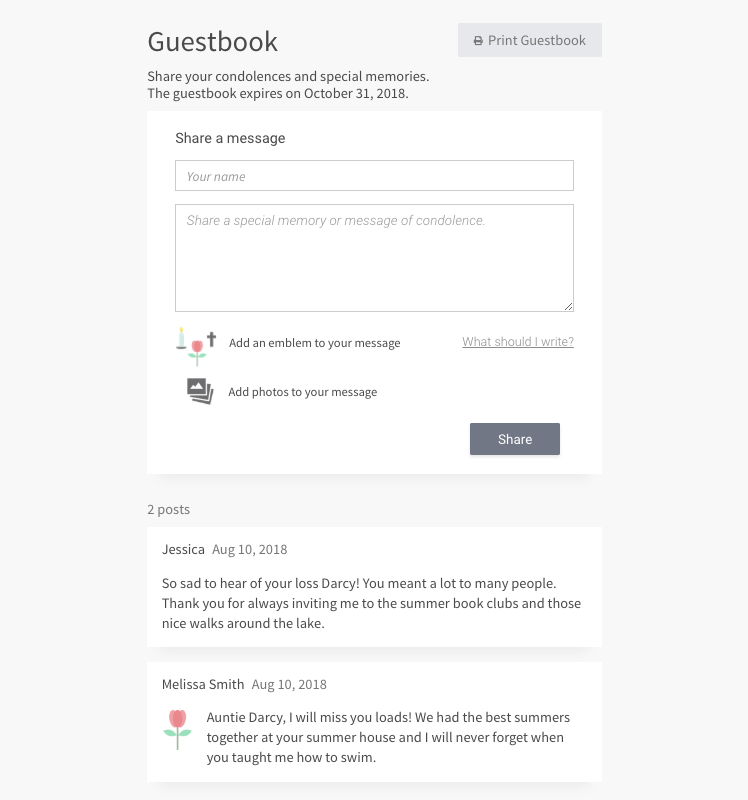This screenshot has width=748, height=800.
Task: Select the cross emblem icon
Action: point(212,339)
